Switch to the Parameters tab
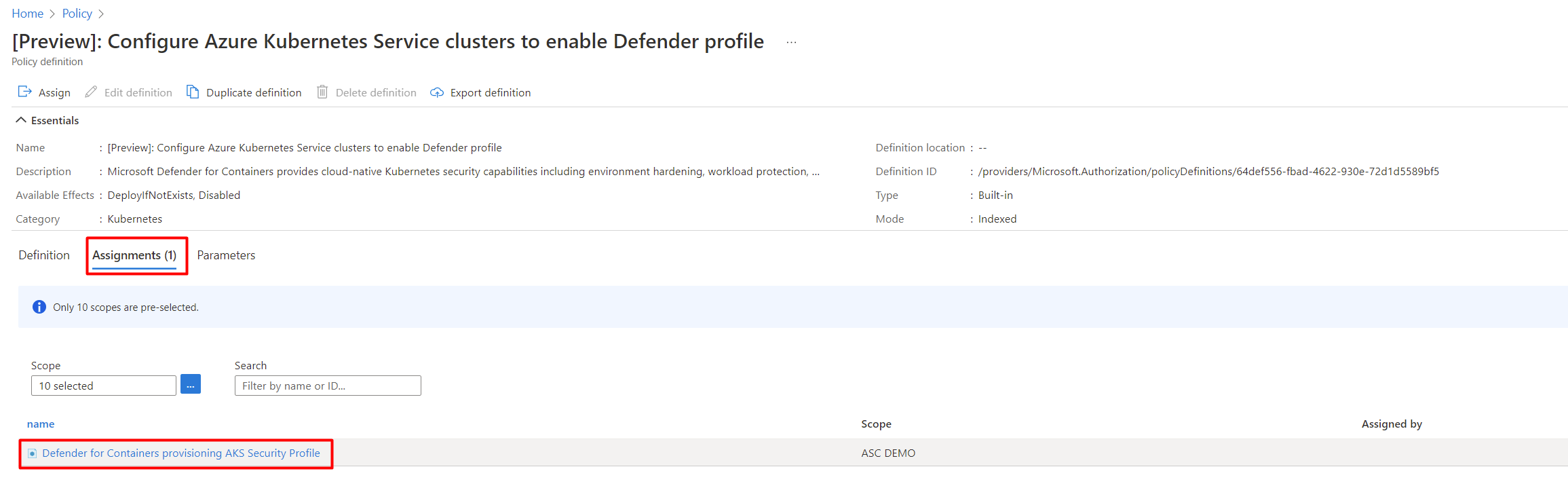 pyautogui.click(x=226, y=255)
